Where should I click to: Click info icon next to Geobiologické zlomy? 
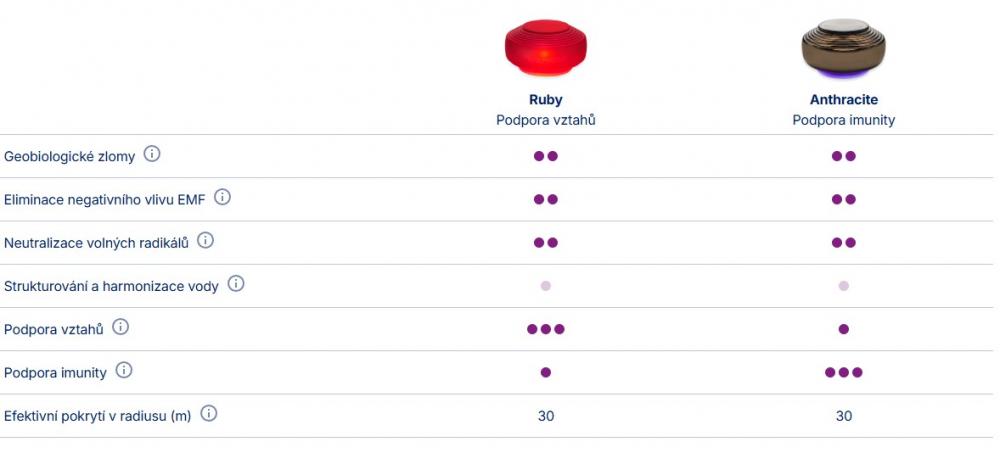coord(152,155)
